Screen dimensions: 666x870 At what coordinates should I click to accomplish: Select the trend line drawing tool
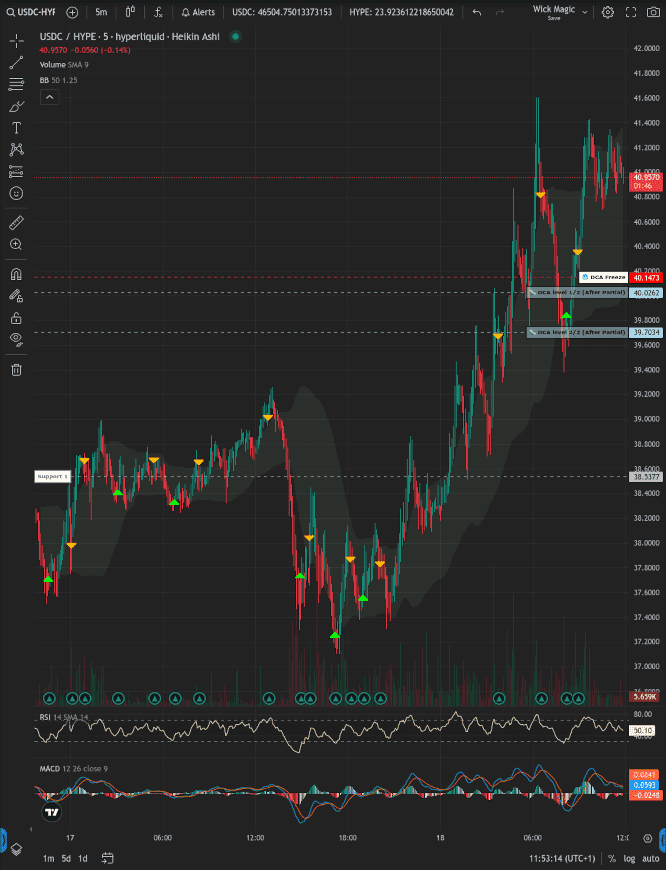coord(16,62)
